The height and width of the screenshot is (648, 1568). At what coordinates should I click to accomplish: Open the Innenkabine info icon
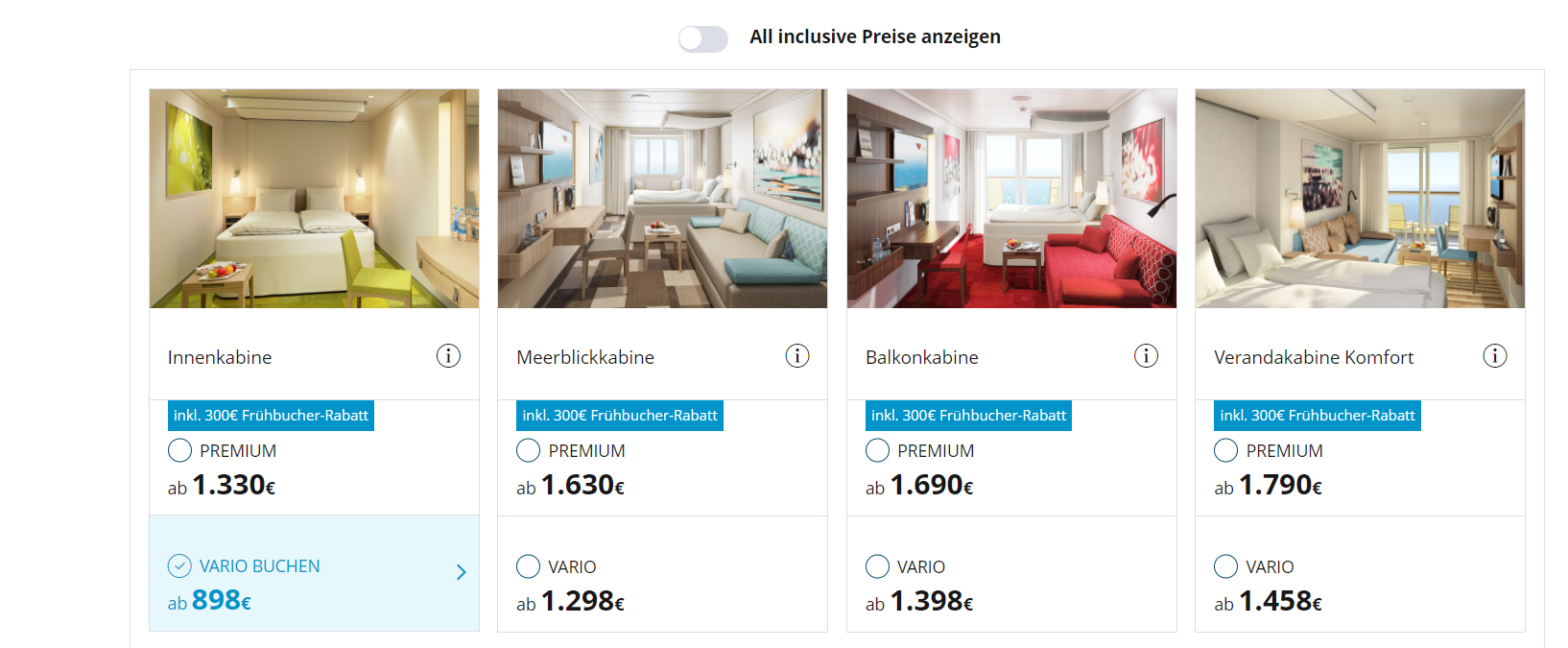coord(448,356)
